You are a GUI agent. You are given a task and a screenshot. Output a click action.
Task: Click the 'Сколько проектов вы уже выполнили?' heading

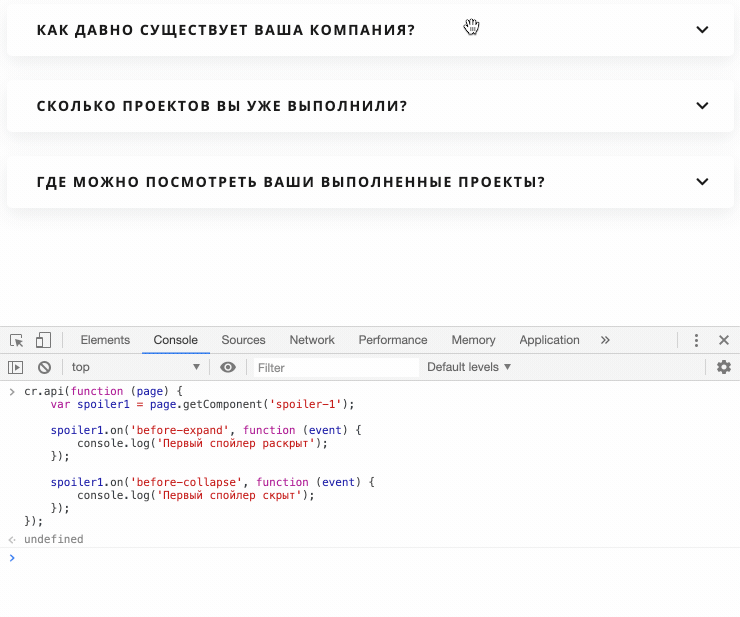222,106
